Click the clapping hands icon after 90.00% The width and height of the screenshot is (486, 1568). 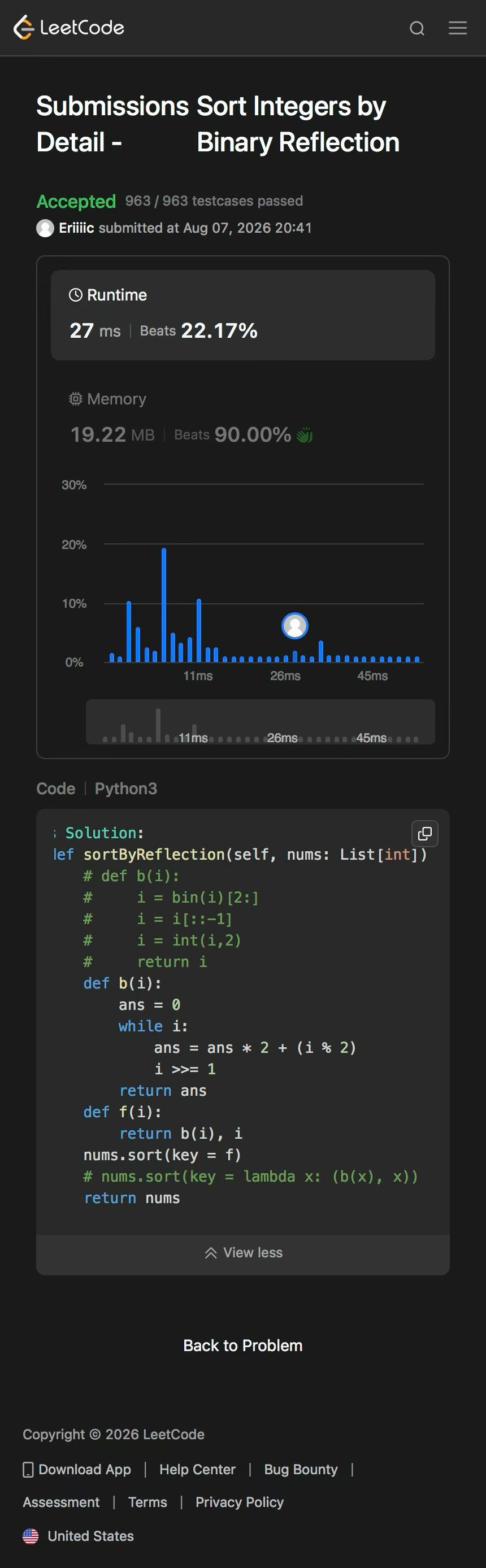[x=304, y=434]
